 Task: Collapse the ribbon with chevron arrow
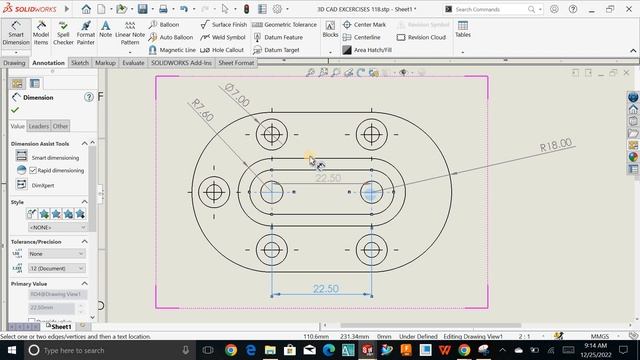point(633,51)
